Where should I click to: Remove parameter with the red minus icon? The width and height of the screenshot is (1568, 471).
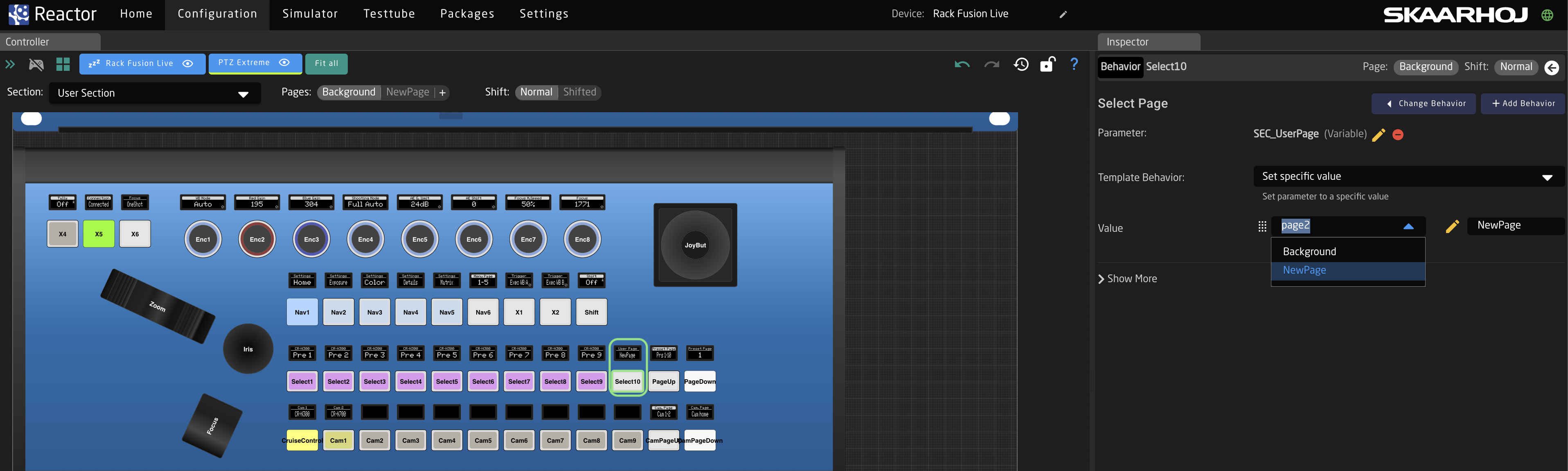1397,135
